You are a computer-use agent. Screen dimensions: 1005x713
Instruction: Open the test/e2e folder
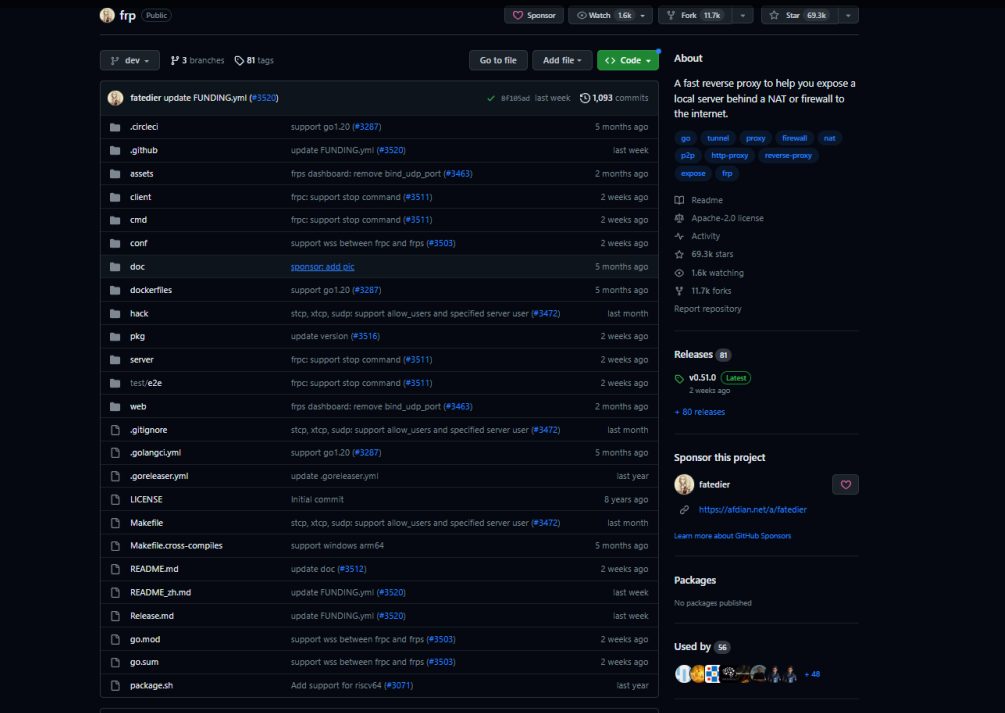point(146,383)
